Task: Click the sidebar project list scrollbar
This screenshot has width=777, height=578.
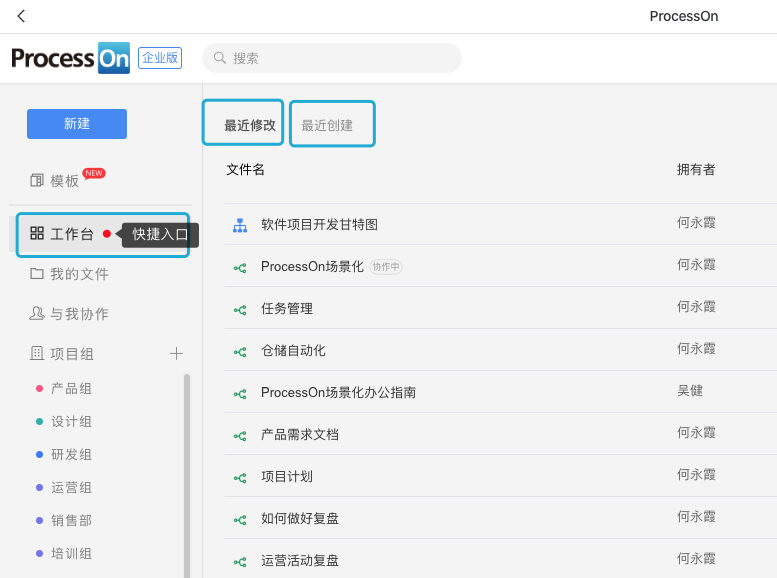Action: (x=187, y=476)
